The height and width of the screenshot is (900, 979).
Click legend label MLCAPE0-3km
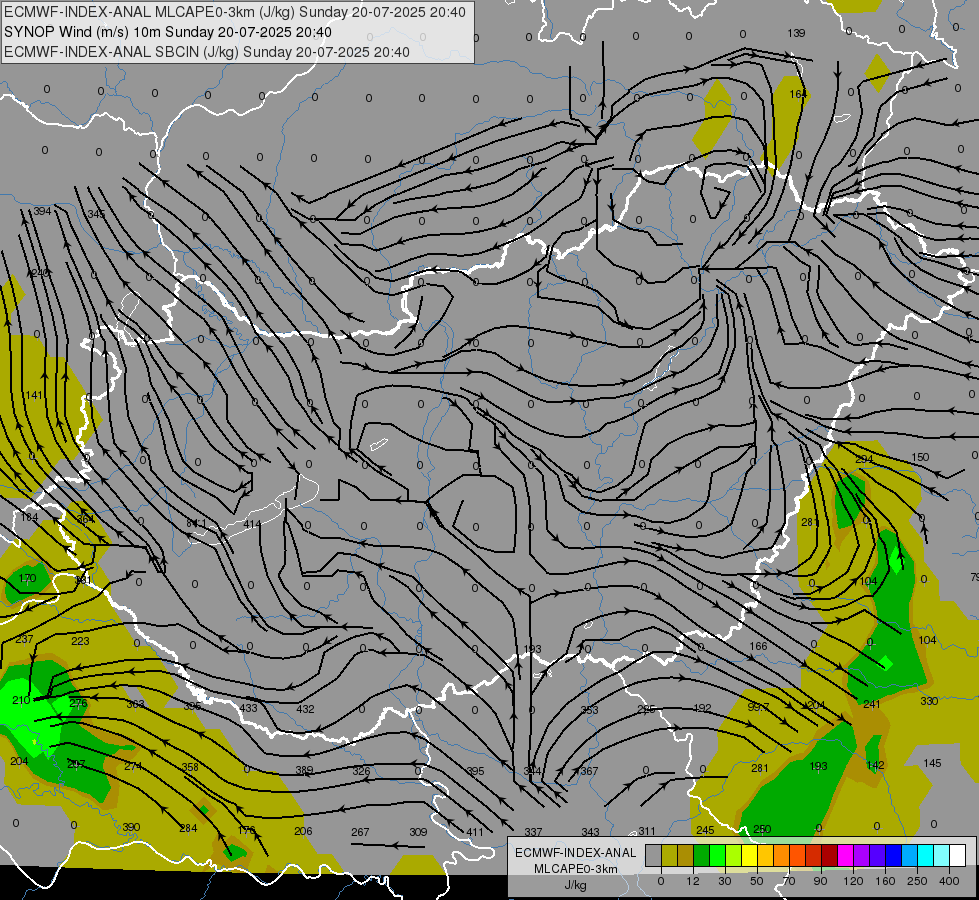(575, 869)
